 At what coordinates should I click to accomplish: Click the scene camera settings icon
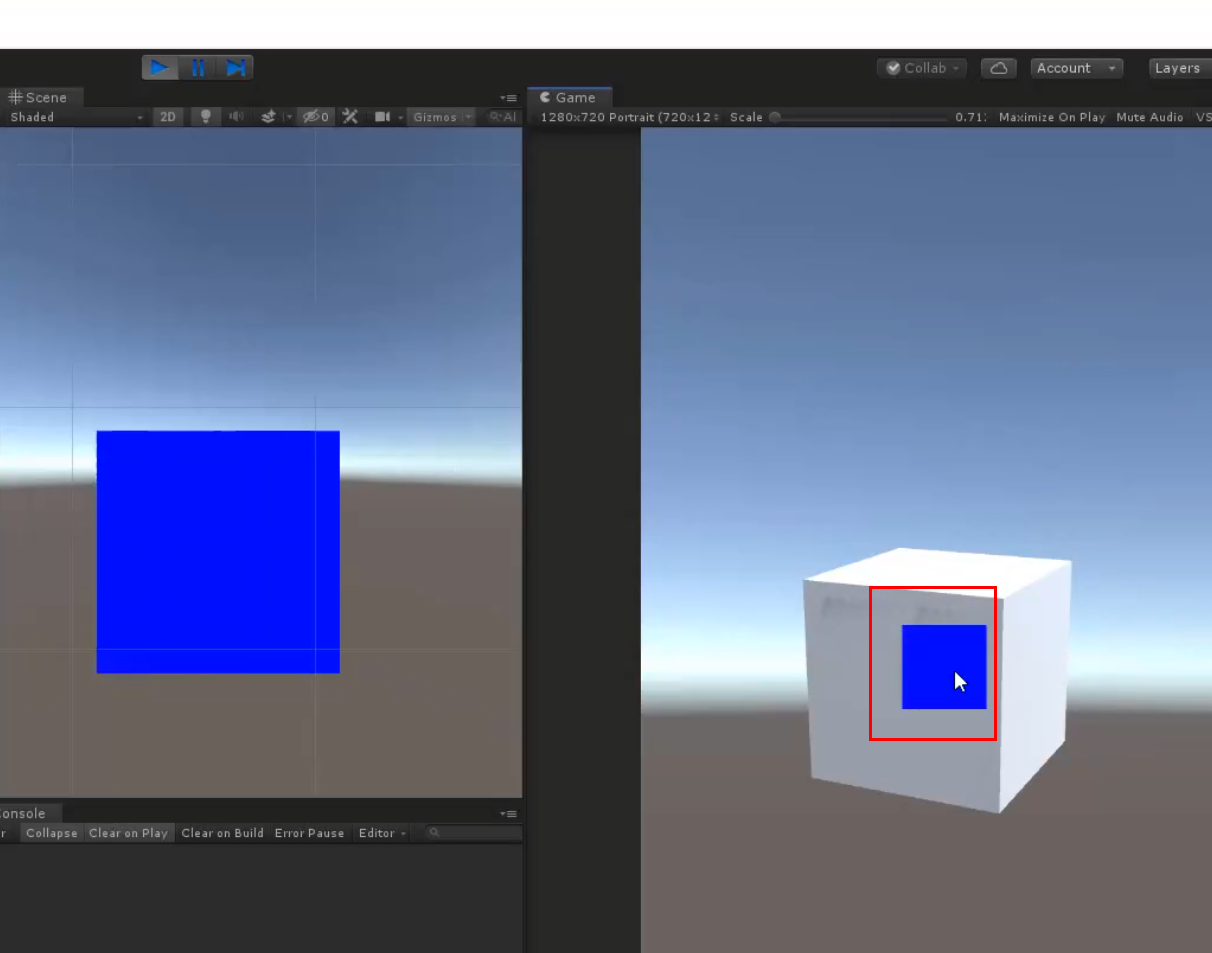pos(382,117)
